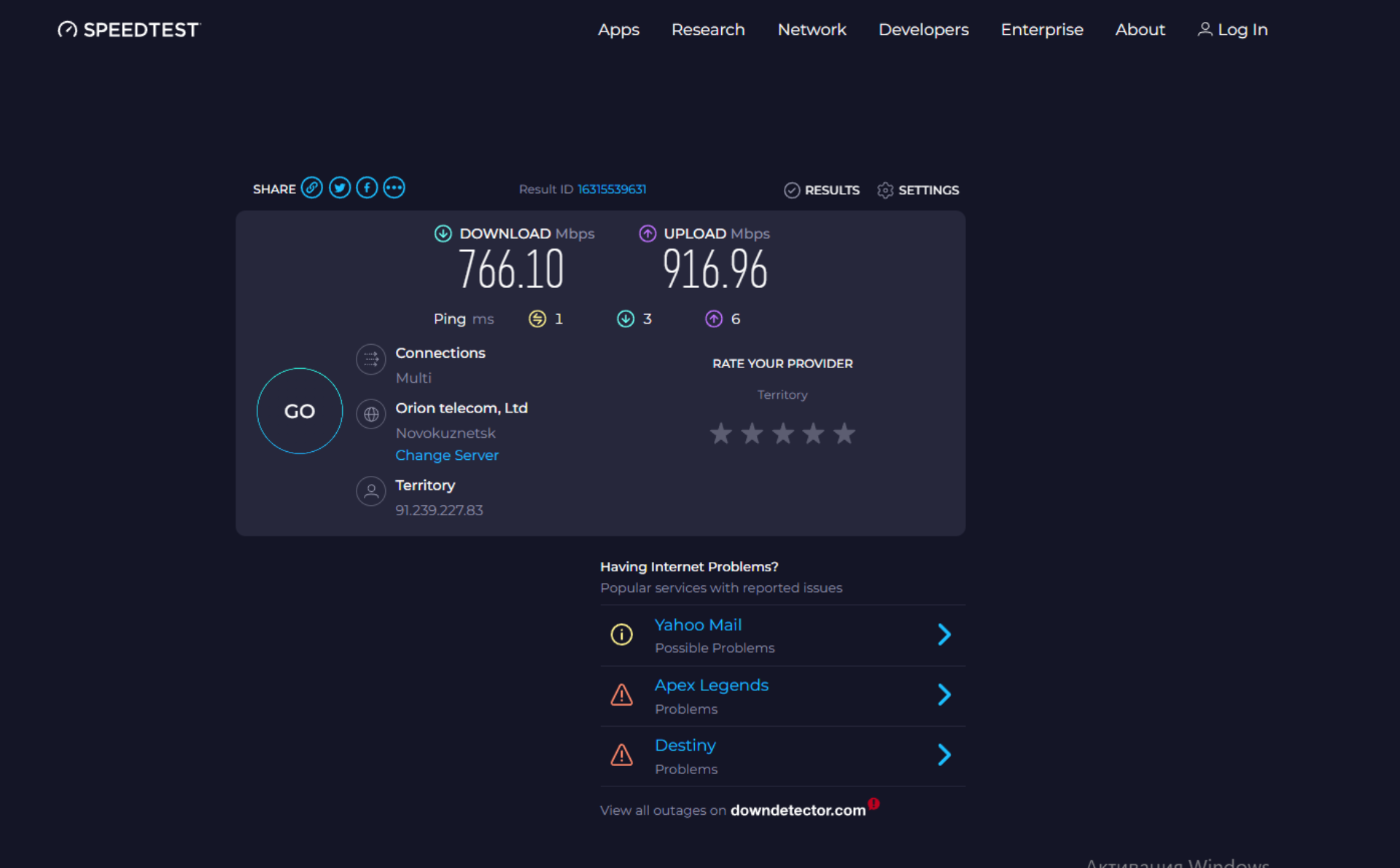Share result on Twitter
The image size is (1400, 868).
(340, 188)
